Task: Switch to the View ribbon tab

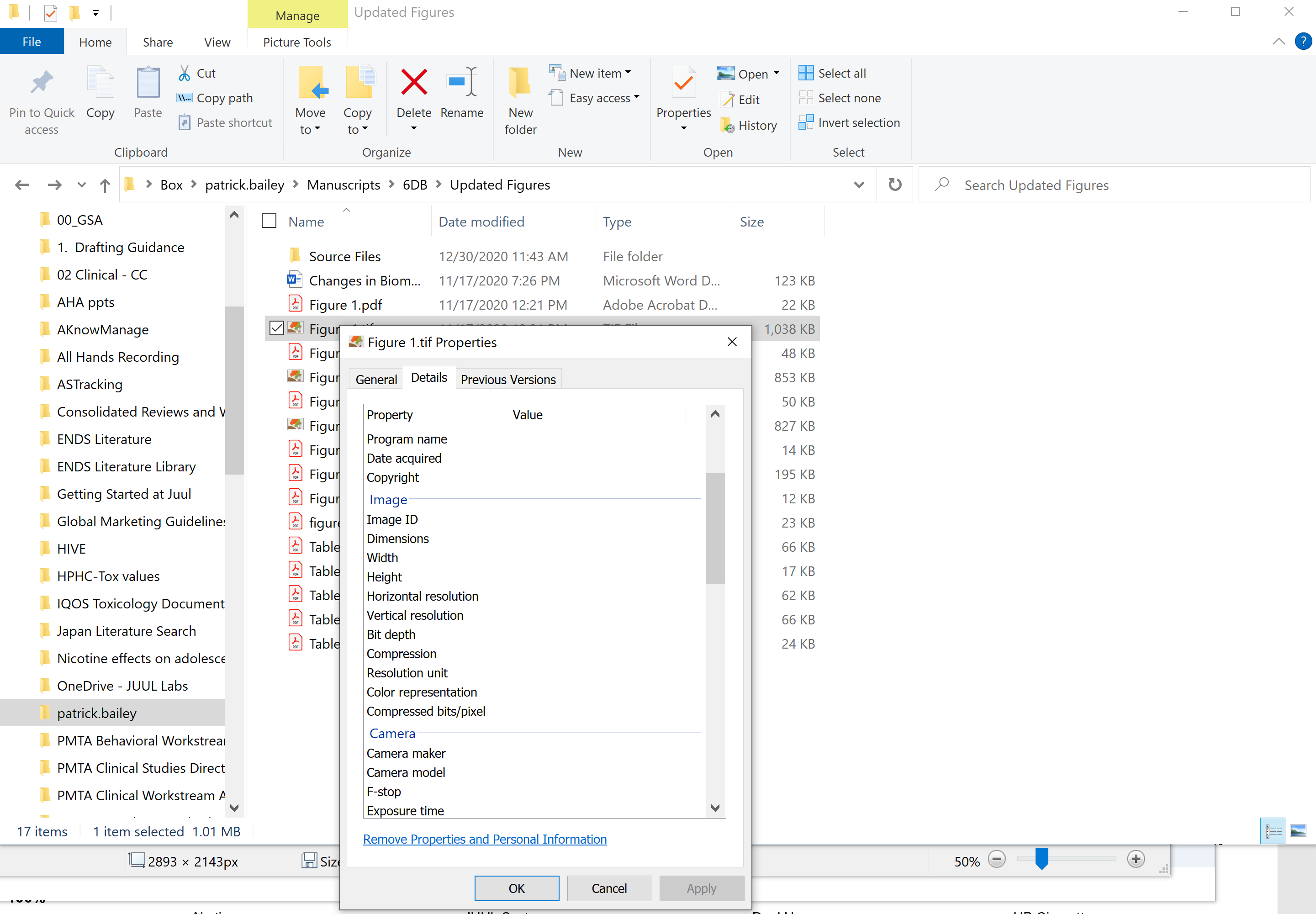Action: [217, 42]
